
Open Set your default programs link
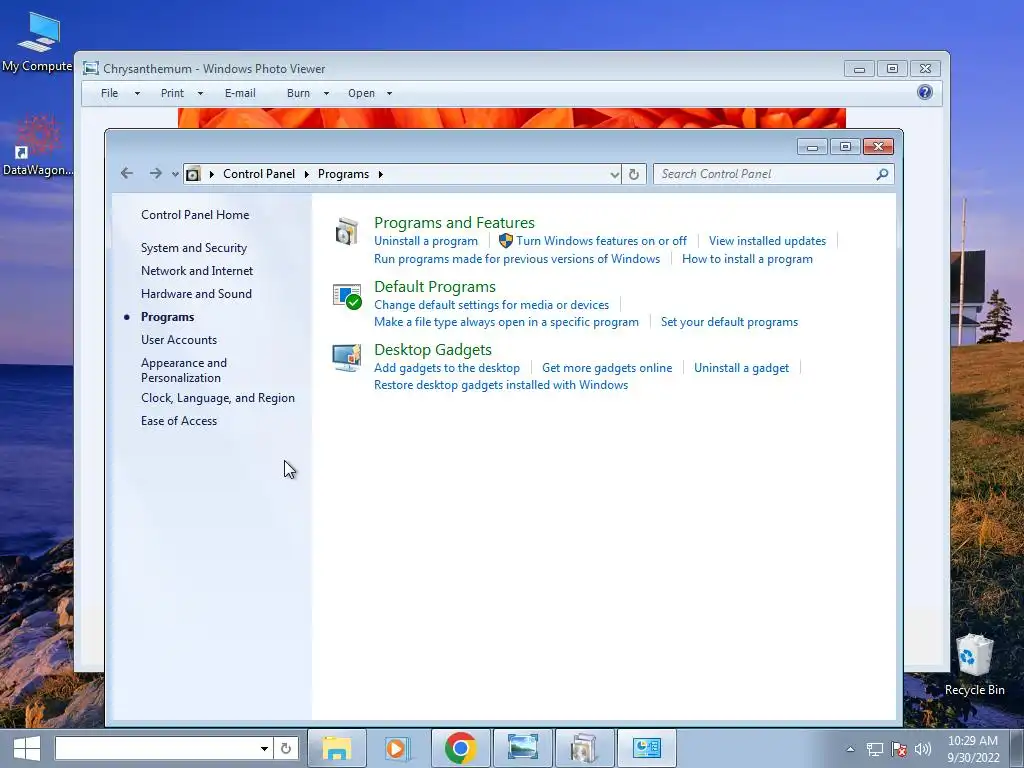pos(729,322)
